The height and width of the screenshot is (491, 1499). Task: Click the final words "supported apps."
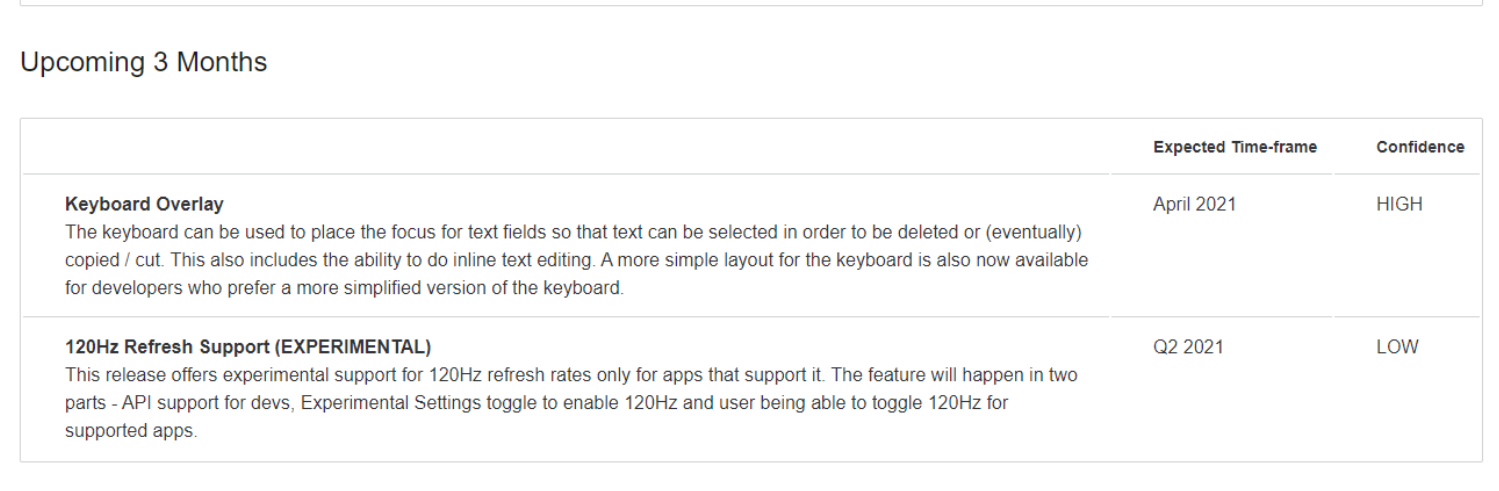click(131, 432)
